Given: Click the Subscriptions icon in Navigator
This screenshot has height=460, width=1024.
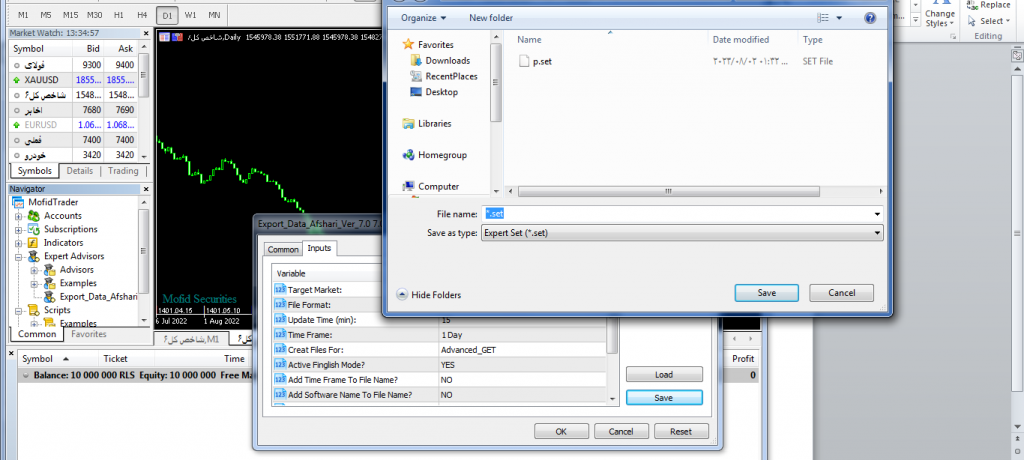Looking at the screenshot, I should tap(33, 229).
